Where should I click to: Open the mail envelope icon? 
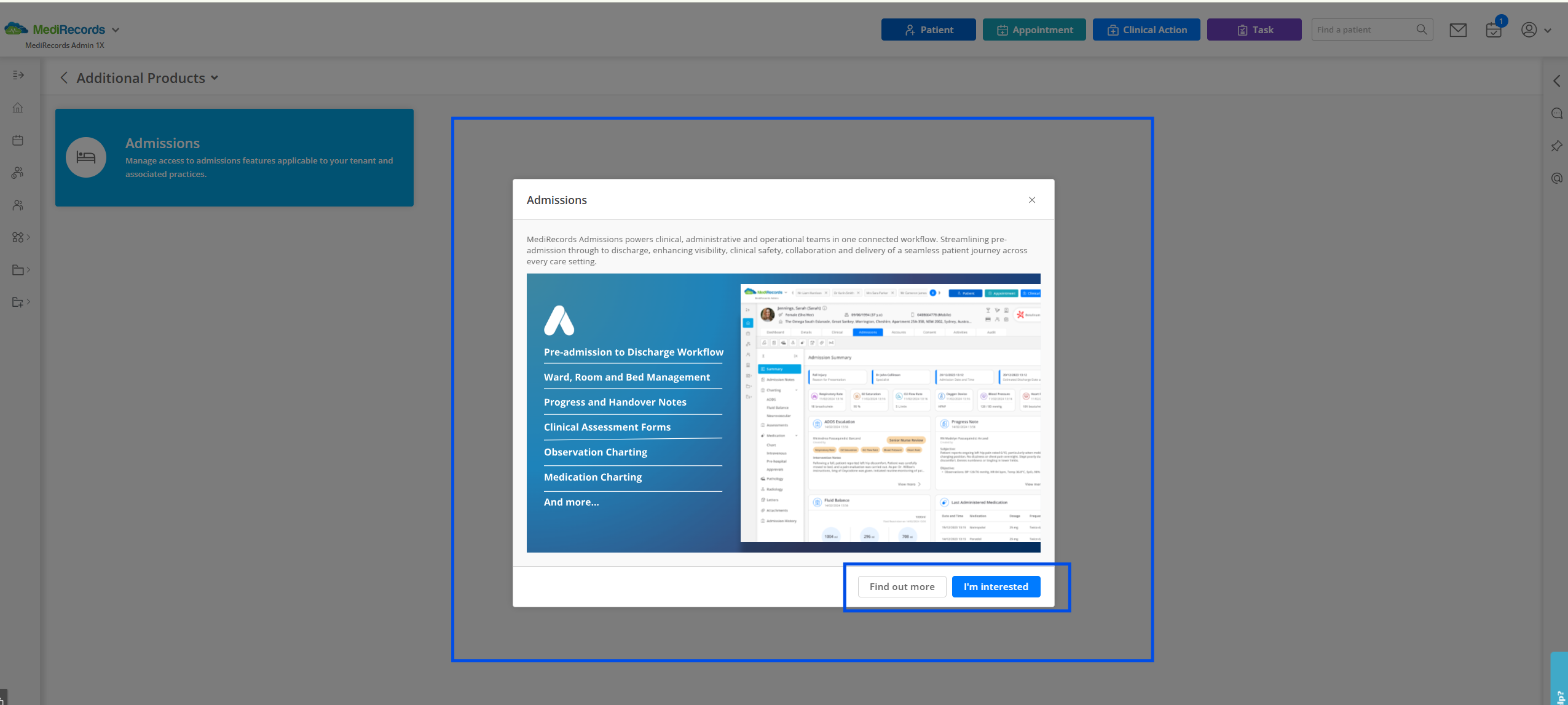1458,30
